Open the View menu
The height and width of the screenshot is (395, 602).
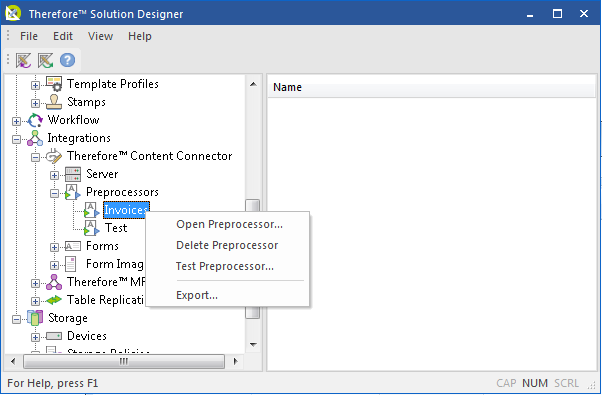click(x=101, y=36)
